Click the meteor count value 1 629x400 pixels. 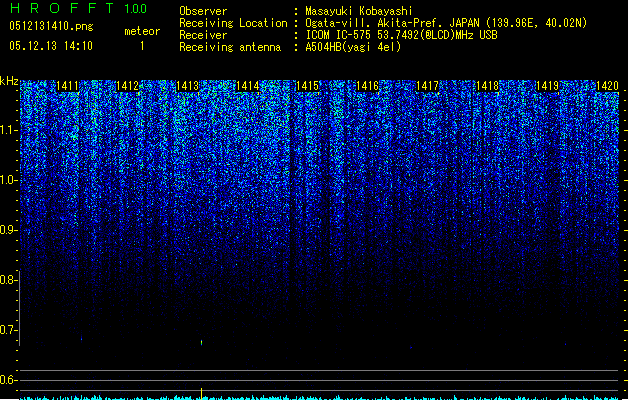[x=142, y=46]
